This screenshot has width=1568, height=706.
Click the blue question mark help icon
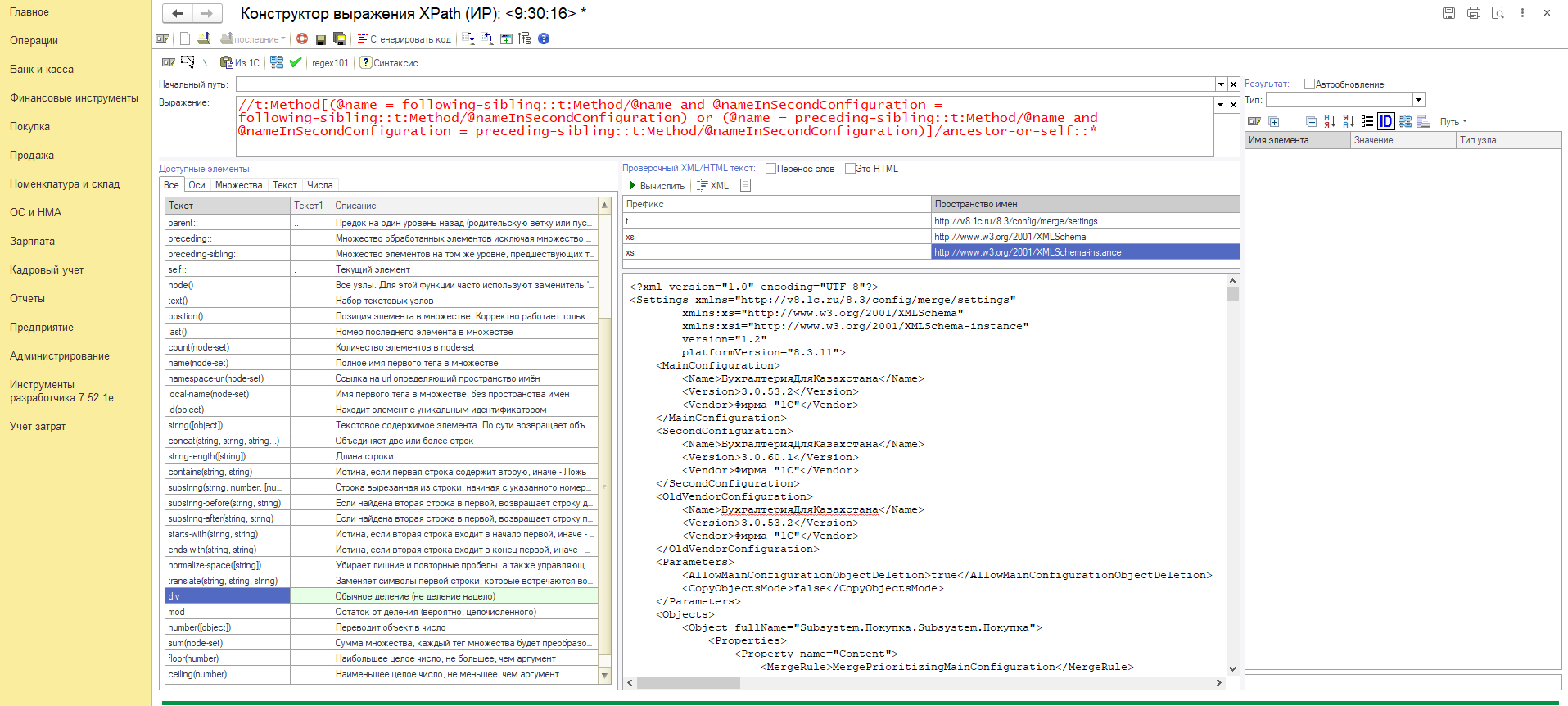(544, 38)
